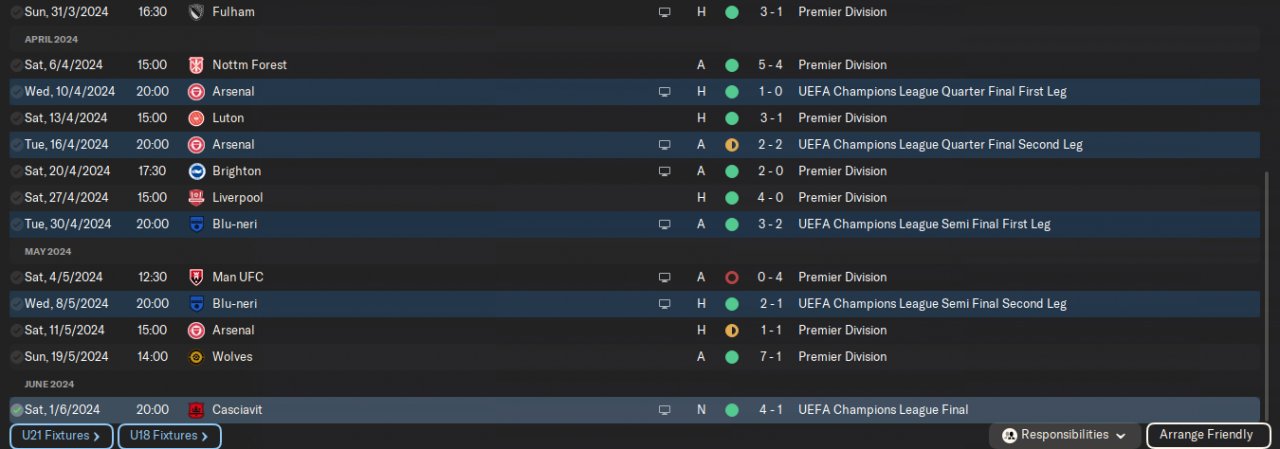Screen dimensions: 1280x449
Task: Toggle the check mark beside Sat, 6/4/2024 fixture
Action: (16, 65)
